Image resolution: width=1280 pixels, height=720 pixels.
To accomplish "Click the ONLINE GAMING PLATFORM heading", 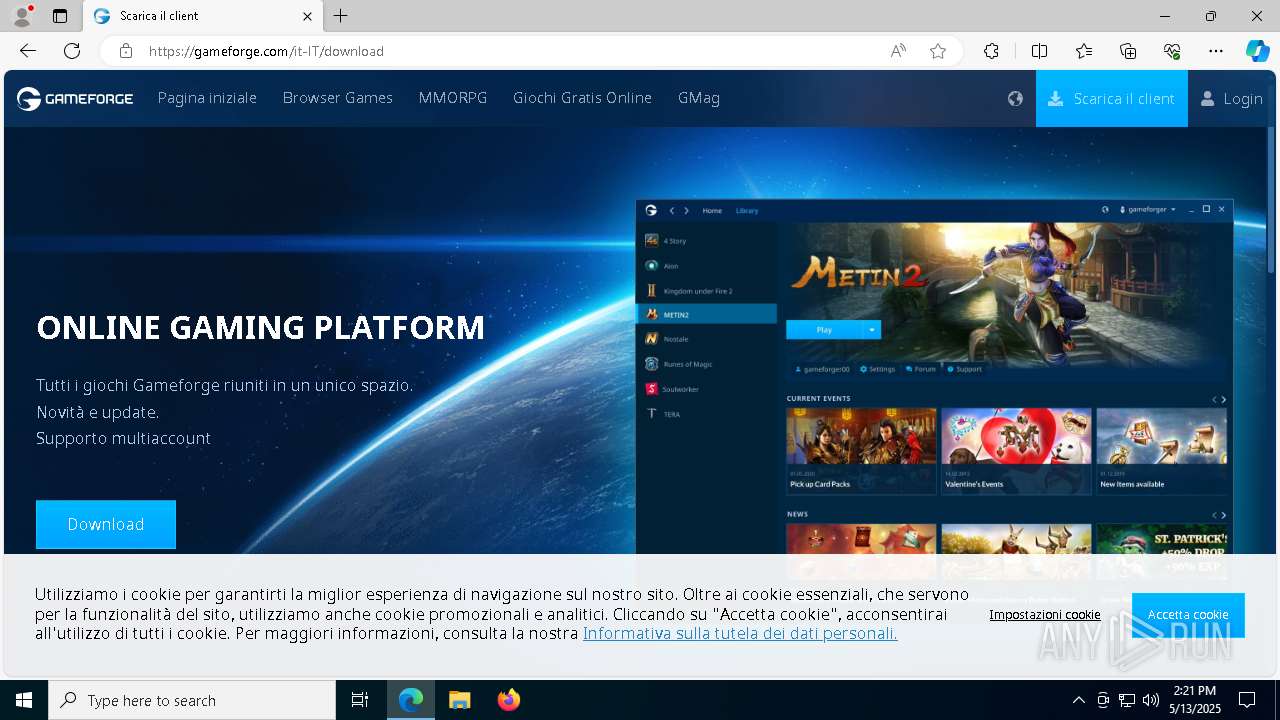I will click(260, 327).
